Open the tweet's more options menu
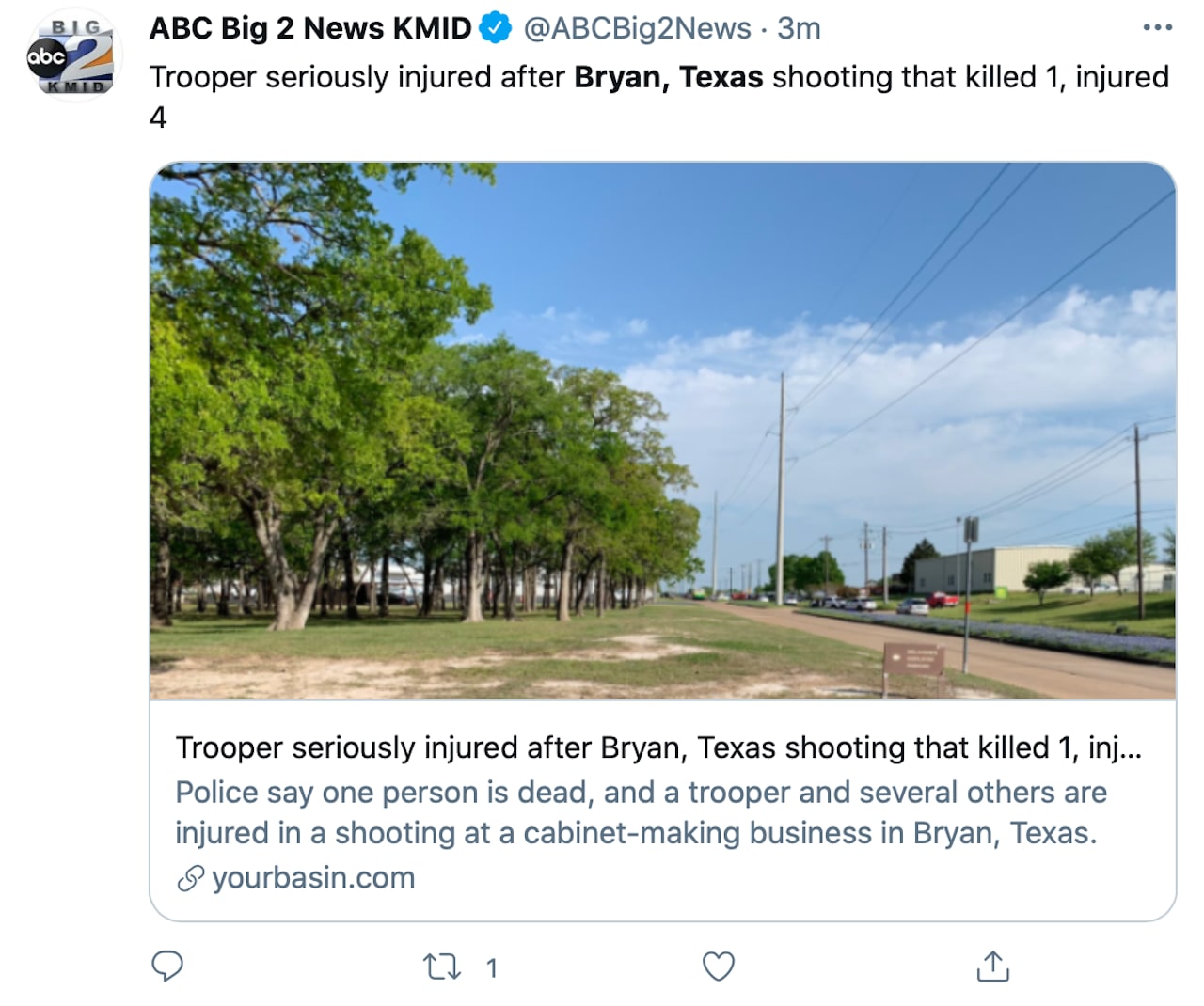This screenshot has width=1204, height=1006. [x=1157, y=28]
